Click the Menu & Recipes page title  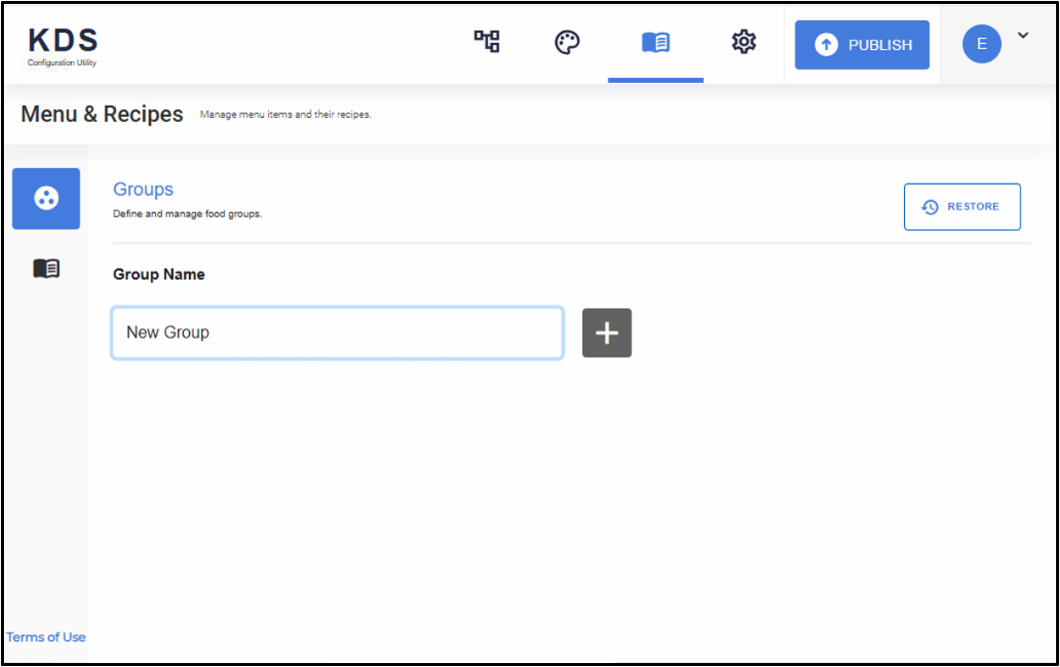click(102, 114)
